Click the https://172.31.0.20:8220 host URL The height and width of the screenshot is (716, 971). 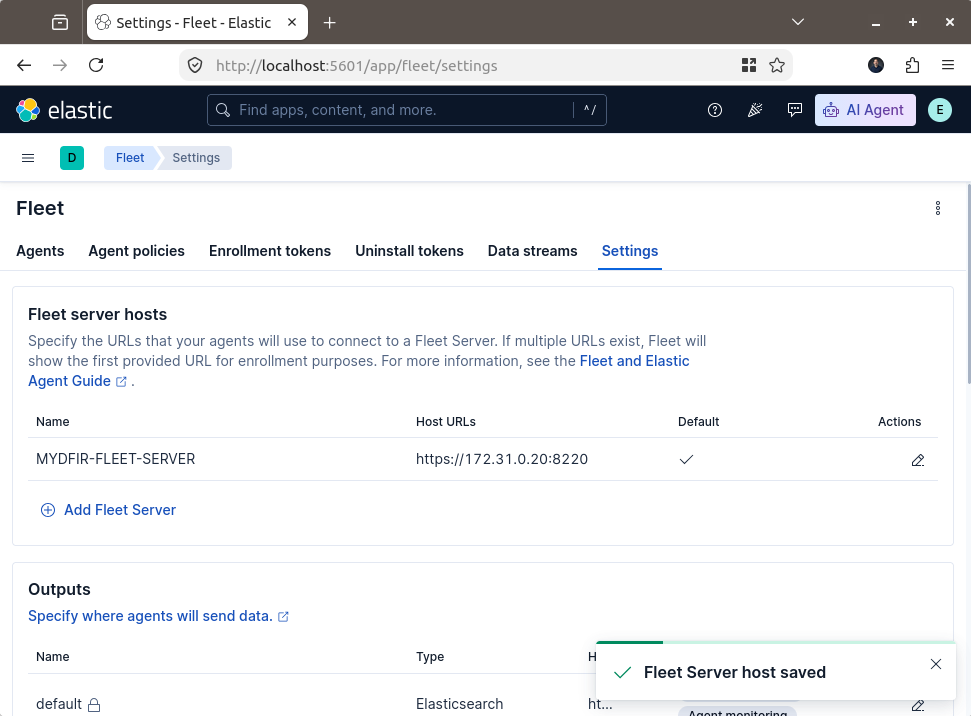point(502,459)
